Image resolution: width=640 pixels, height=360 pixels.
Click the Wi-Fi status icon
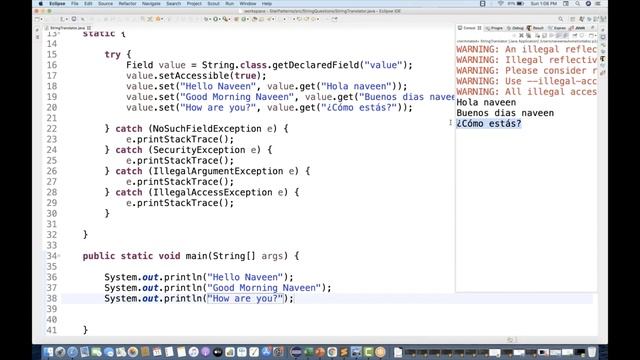coord(501,4)
